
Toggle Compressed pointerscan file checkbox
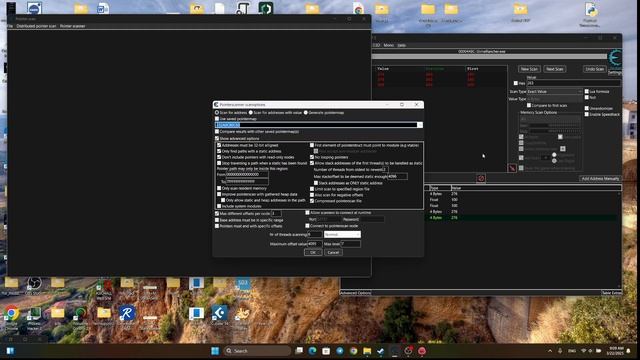pos(312,201)
